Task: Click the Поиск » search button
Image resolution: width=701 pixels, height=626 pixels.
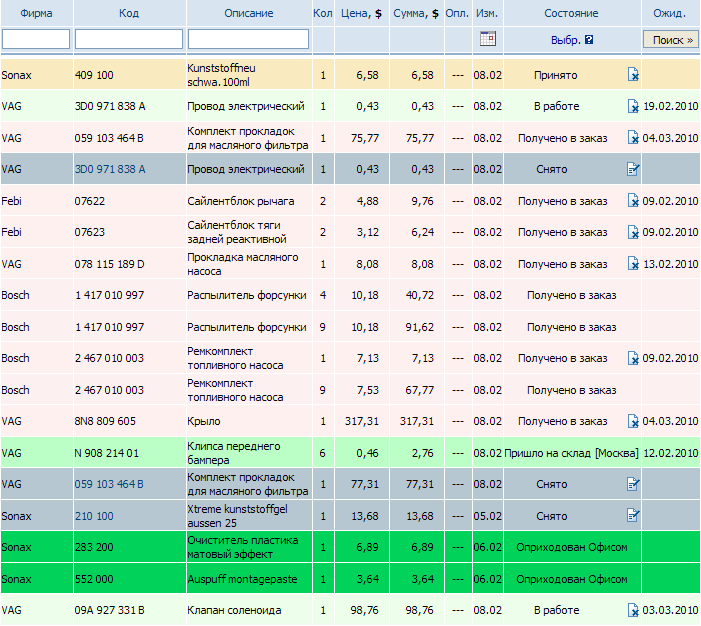Action: click(x=671, y=40)
